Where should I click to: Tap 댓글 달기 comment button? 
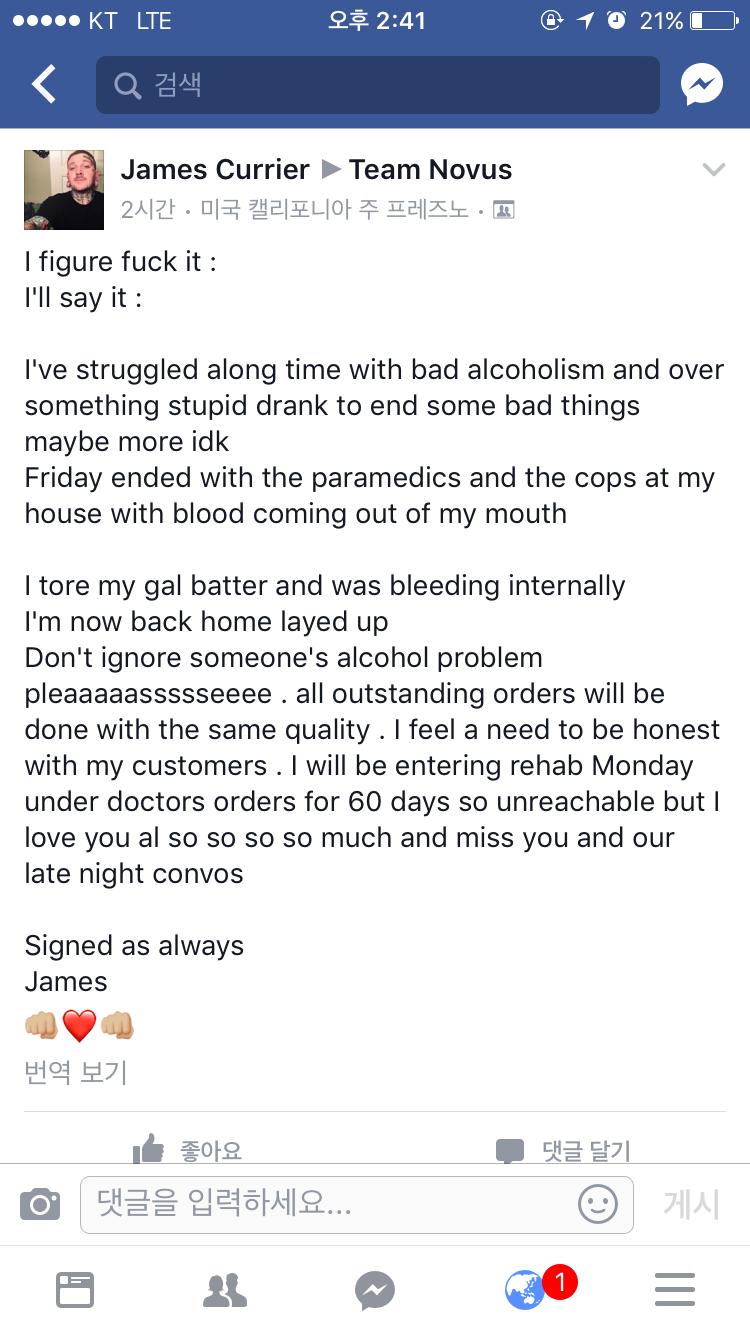tap(564, 1150)
